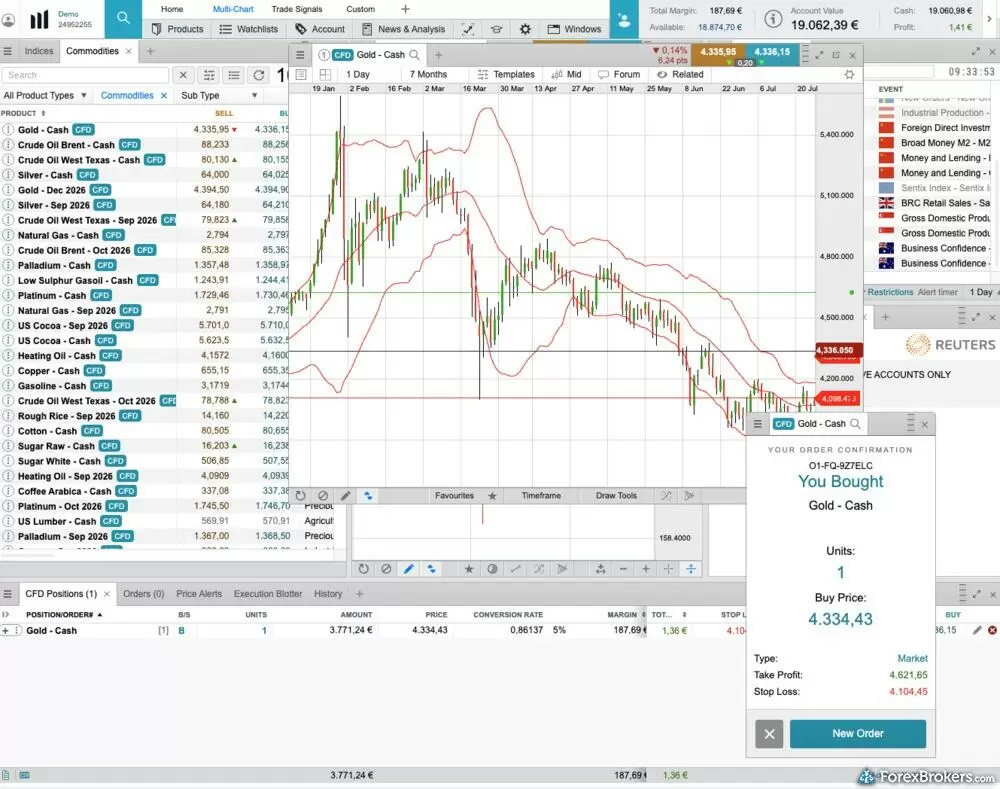Click the chart layout grid icon
Image resolution: width=1000 pixels, height=789 pixels.
pos(325,75)
